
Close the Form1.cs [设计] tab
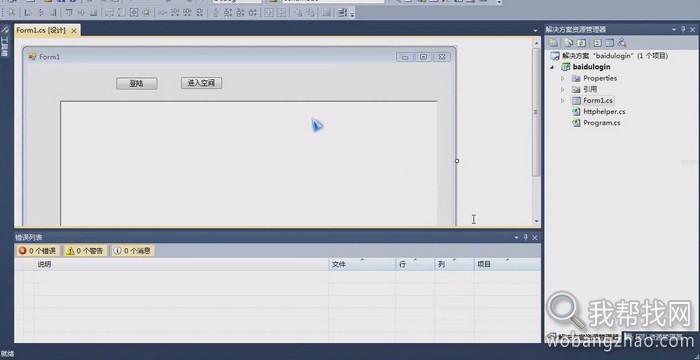click(74, 30)
